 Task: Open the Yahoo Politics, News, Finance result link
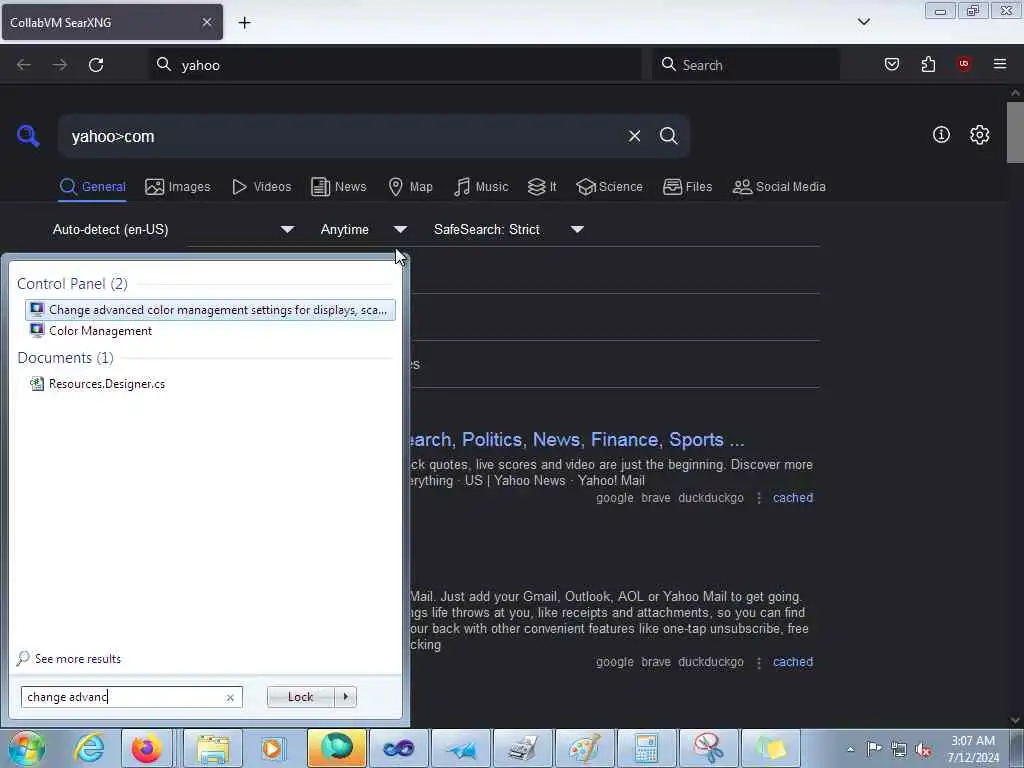tap(577, 440)
